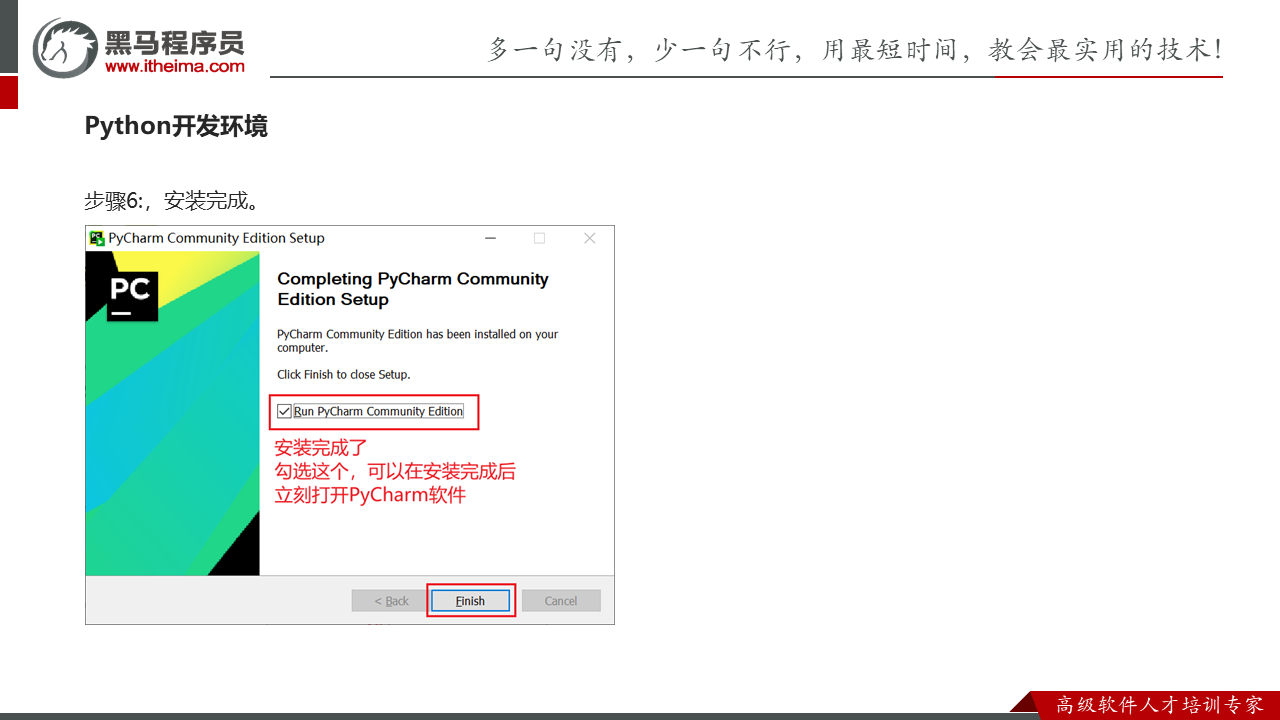Image resolution: width=1280 pixels, height=720 pixels.
Task: Click the Completing PyCharm Community Edition Setup heading
Action: tap(412, 289)
